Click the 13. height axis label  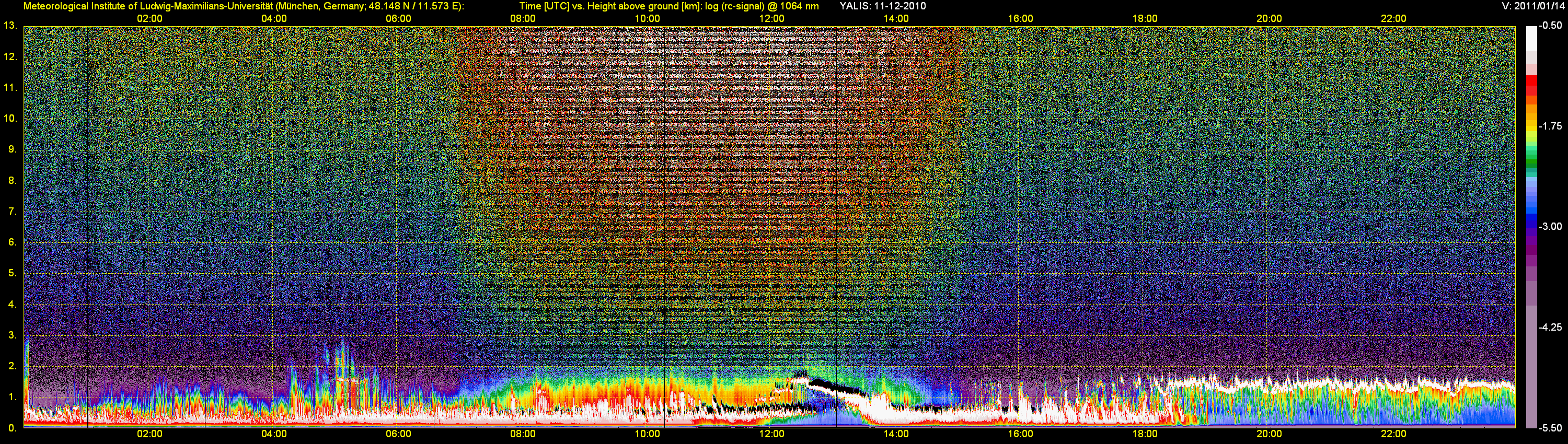pos(10,26)
